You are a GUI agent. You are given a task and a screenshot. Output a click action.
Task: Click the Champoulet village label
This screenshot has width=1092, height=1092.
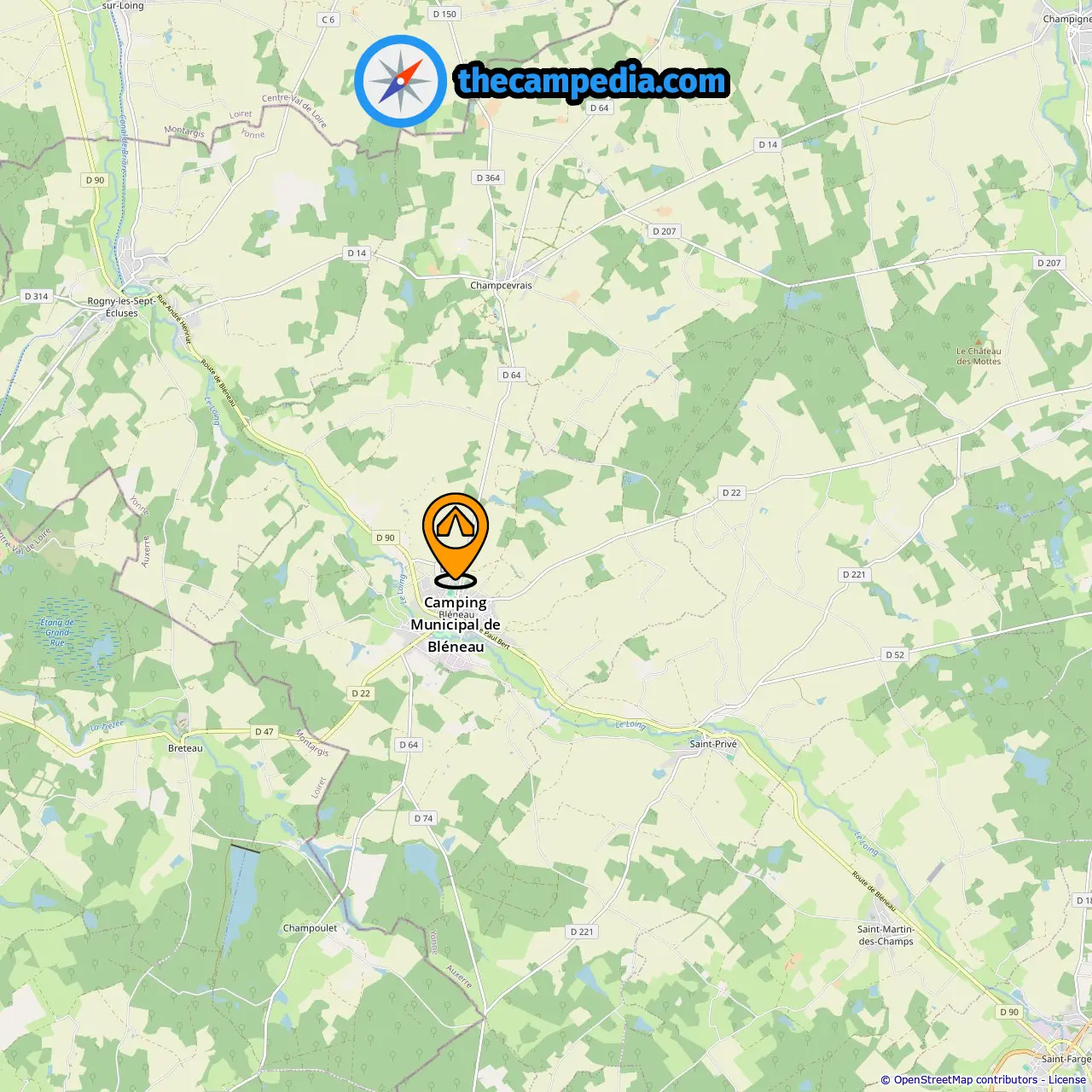click(310, 928)
